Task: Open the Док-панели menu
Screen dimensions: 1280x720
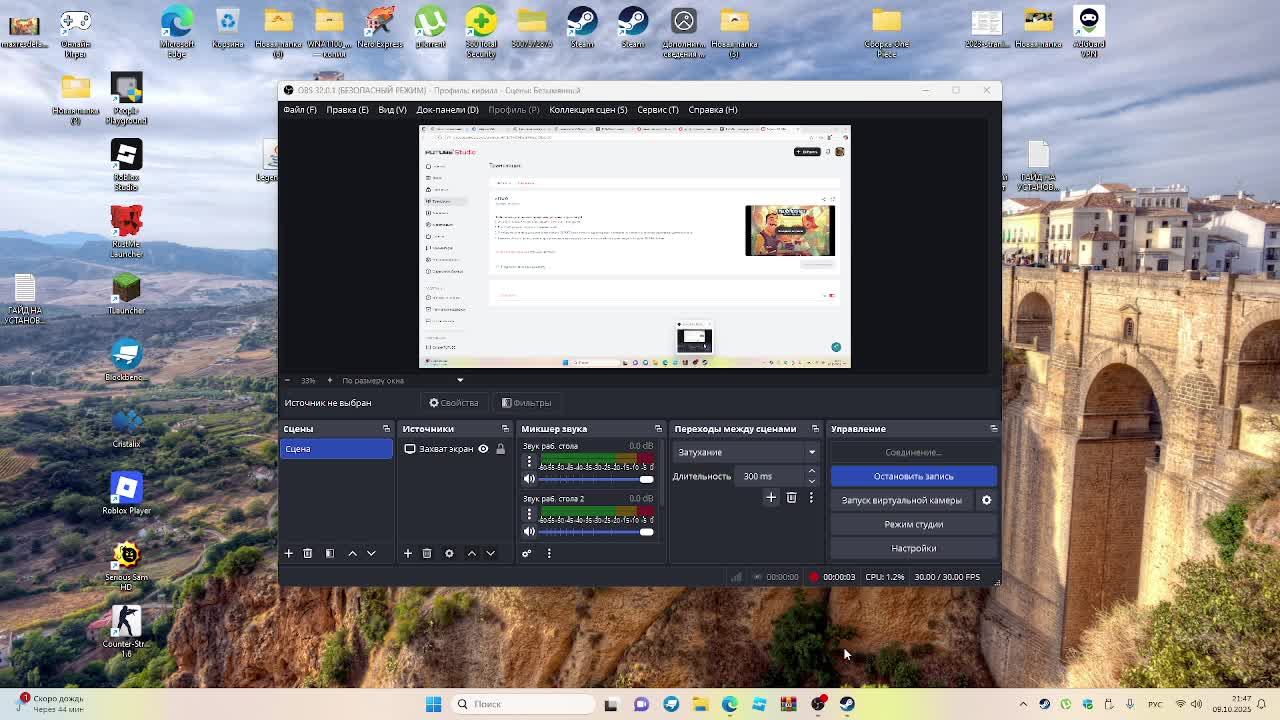Action: (447, 110)
